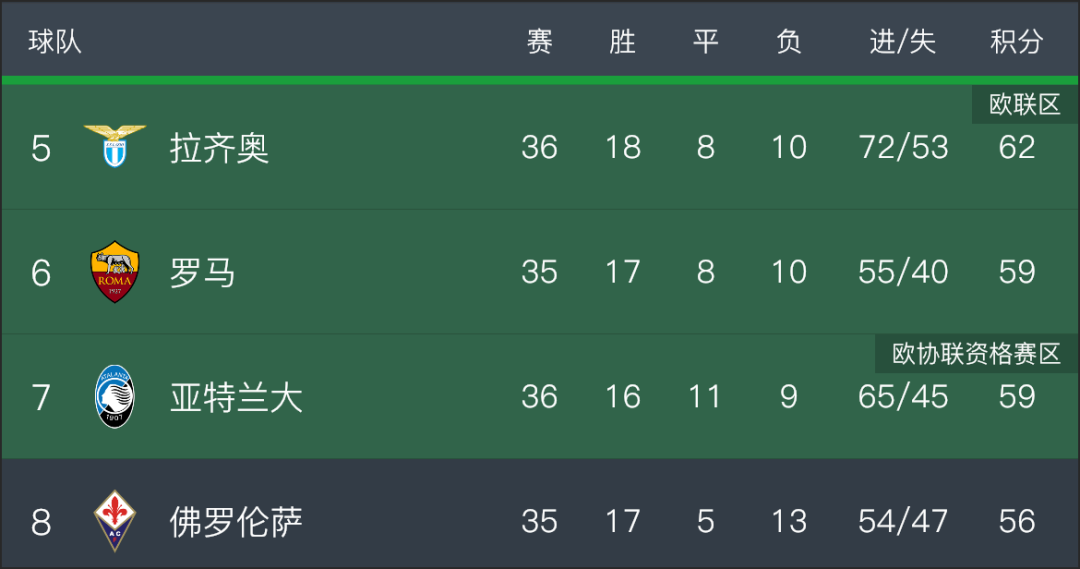Click the 欧协联资格赛区 zone label
Image resolution: width=1080 pixels, height=569 pixels.
[976, 354]
